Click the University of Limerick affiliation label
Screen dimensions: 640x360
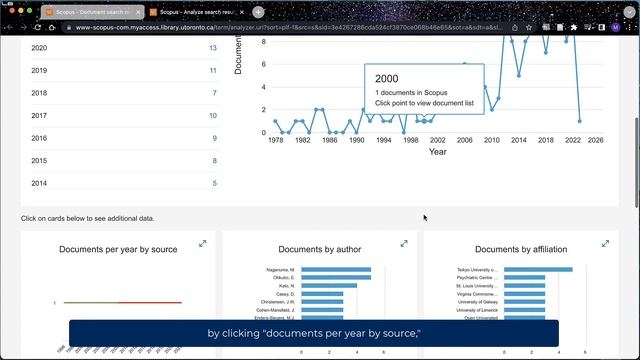coord(477,310)
